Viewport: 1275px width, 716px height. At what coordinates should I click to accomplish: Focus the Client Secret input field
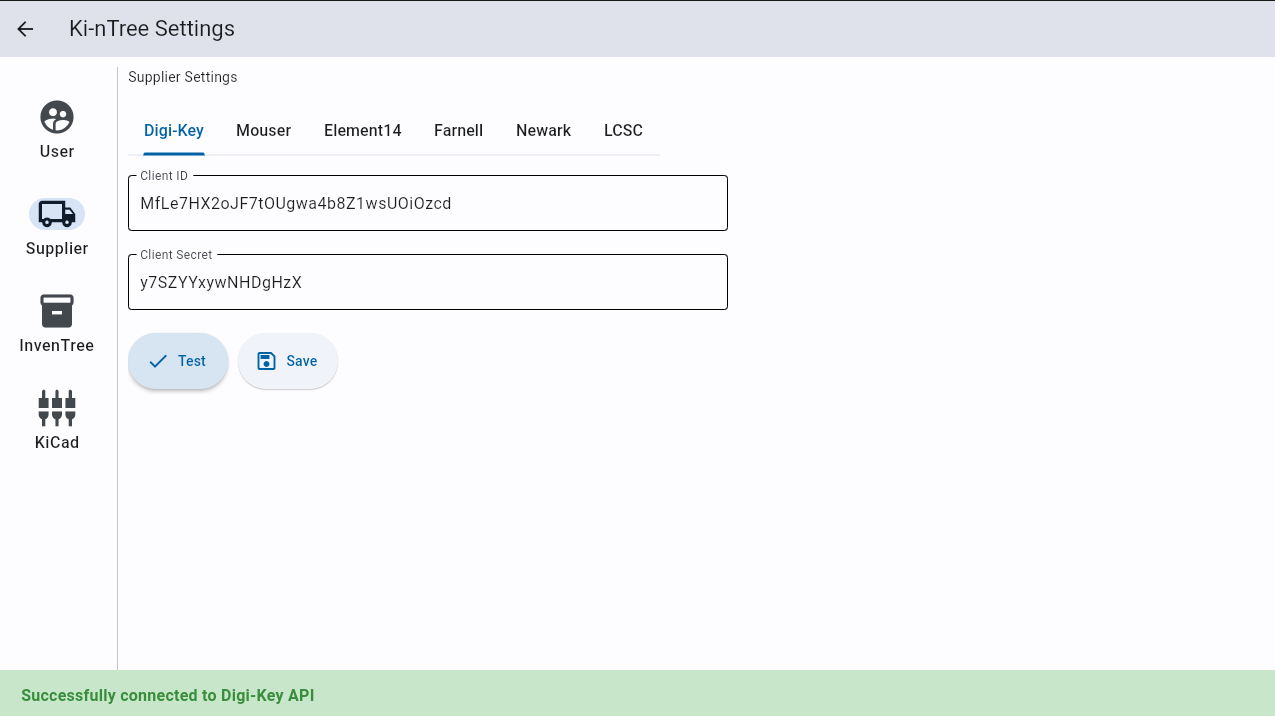point(428,282)
